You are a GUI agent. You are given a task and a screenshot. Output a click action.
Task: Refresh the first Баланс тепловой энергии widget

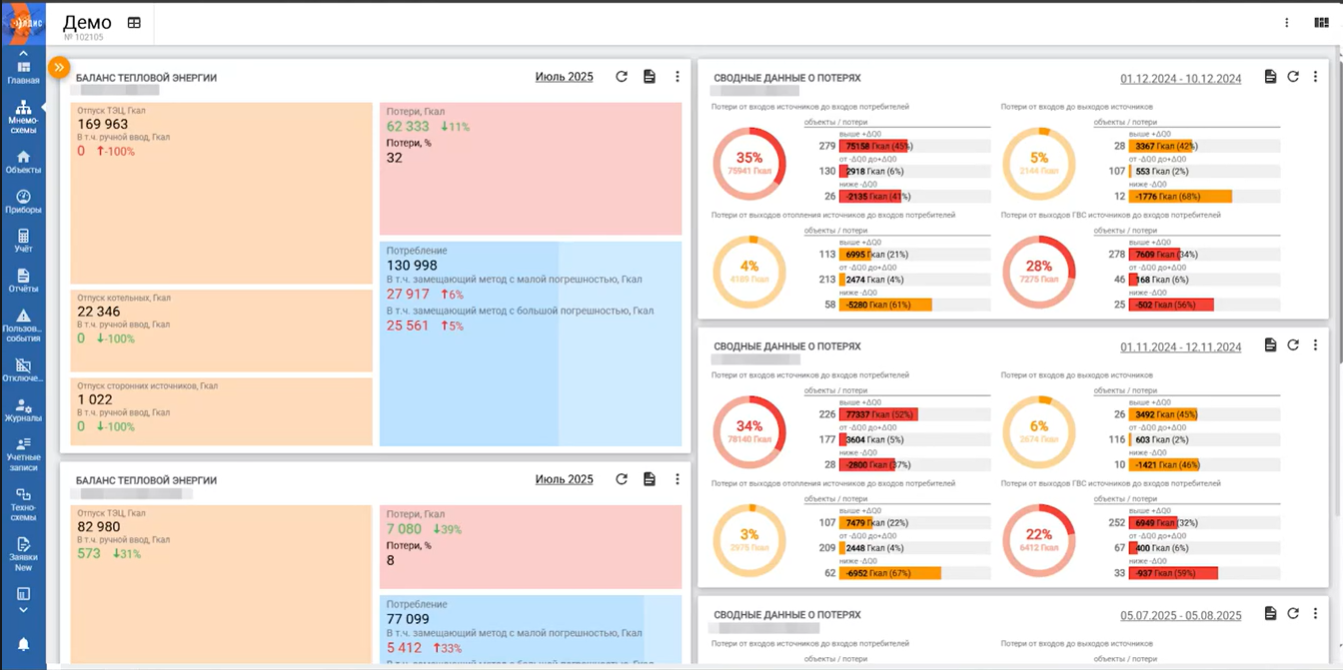621,77
